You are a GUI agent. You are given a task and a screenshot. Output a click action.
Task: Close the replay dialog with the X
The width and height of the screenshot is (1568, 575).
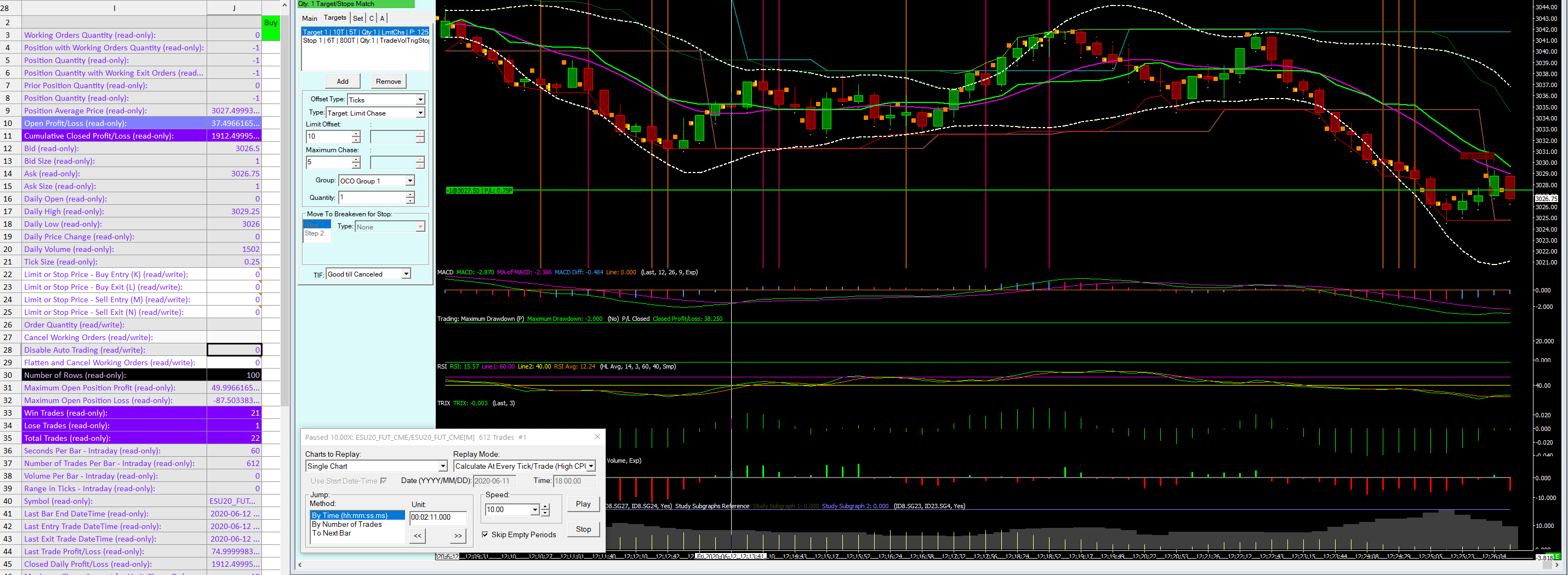[x=597, y=436]
